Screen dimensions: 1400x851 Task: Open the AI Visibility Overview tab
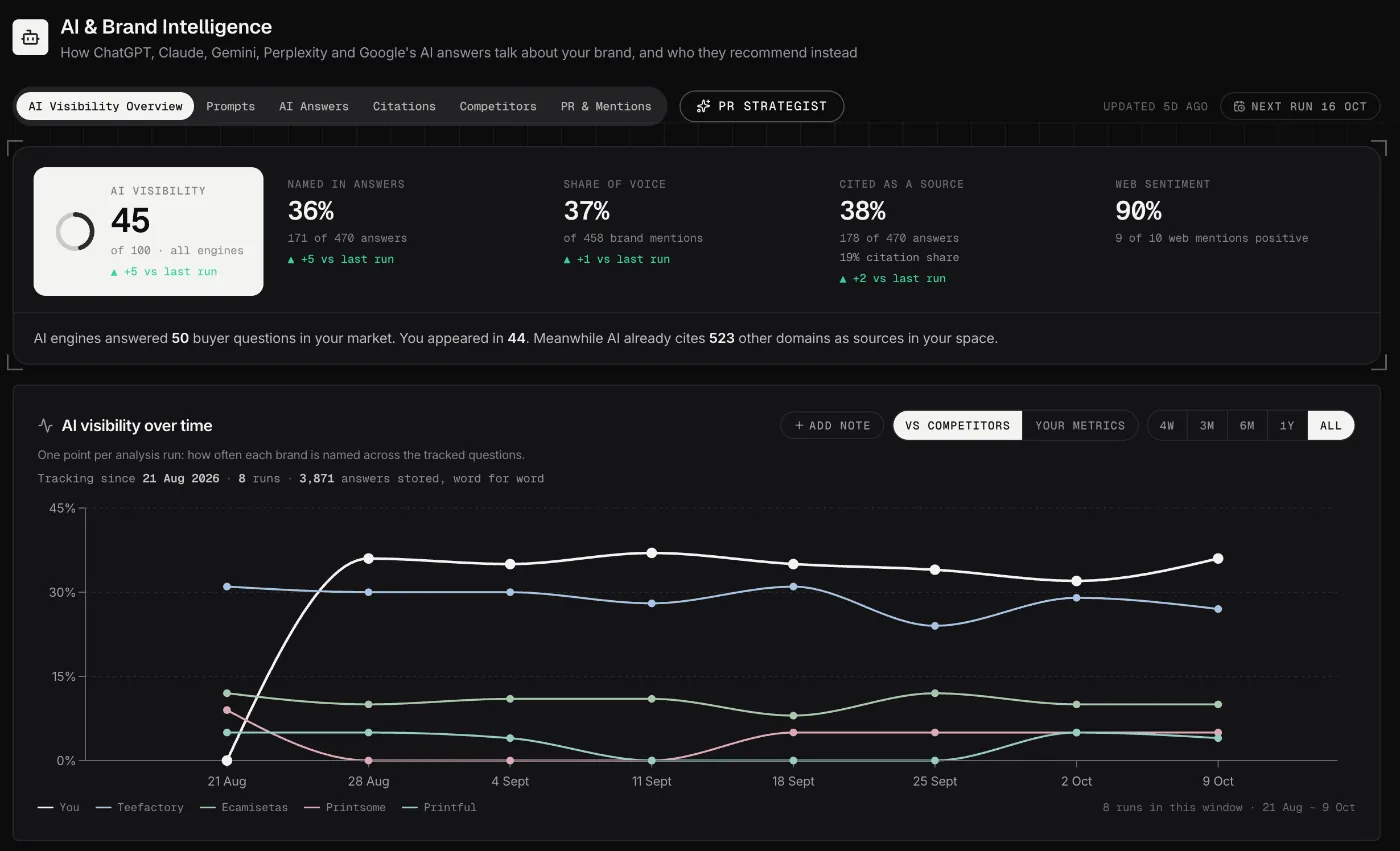tap(105, 106)
